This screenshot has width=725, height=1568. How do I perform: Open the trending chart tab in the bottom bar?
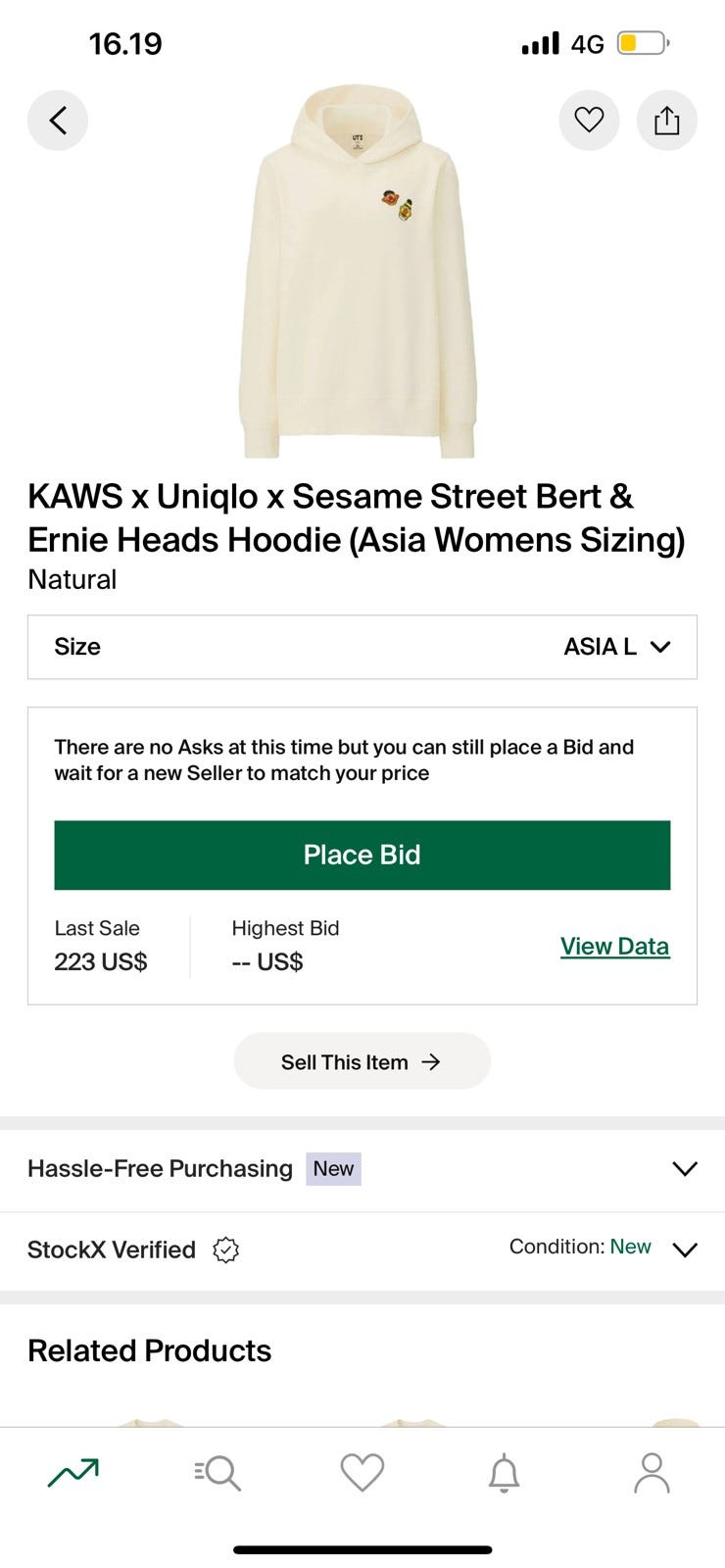point(73,1472)
